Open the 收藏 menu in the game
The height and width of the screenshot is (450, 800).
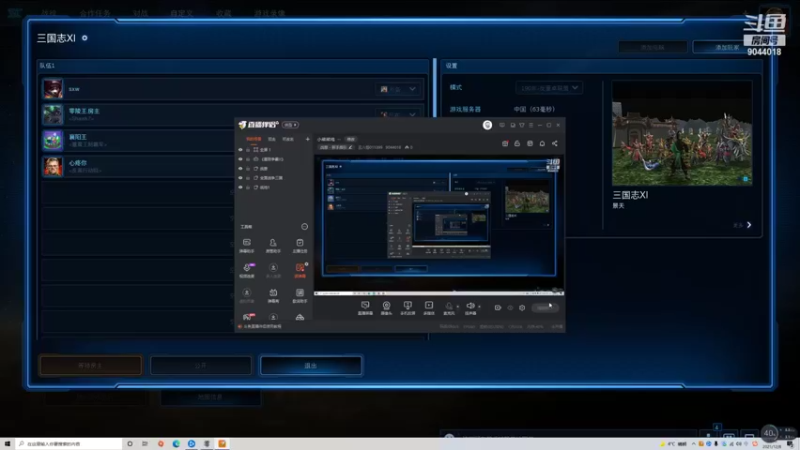(x=223, y=13)
